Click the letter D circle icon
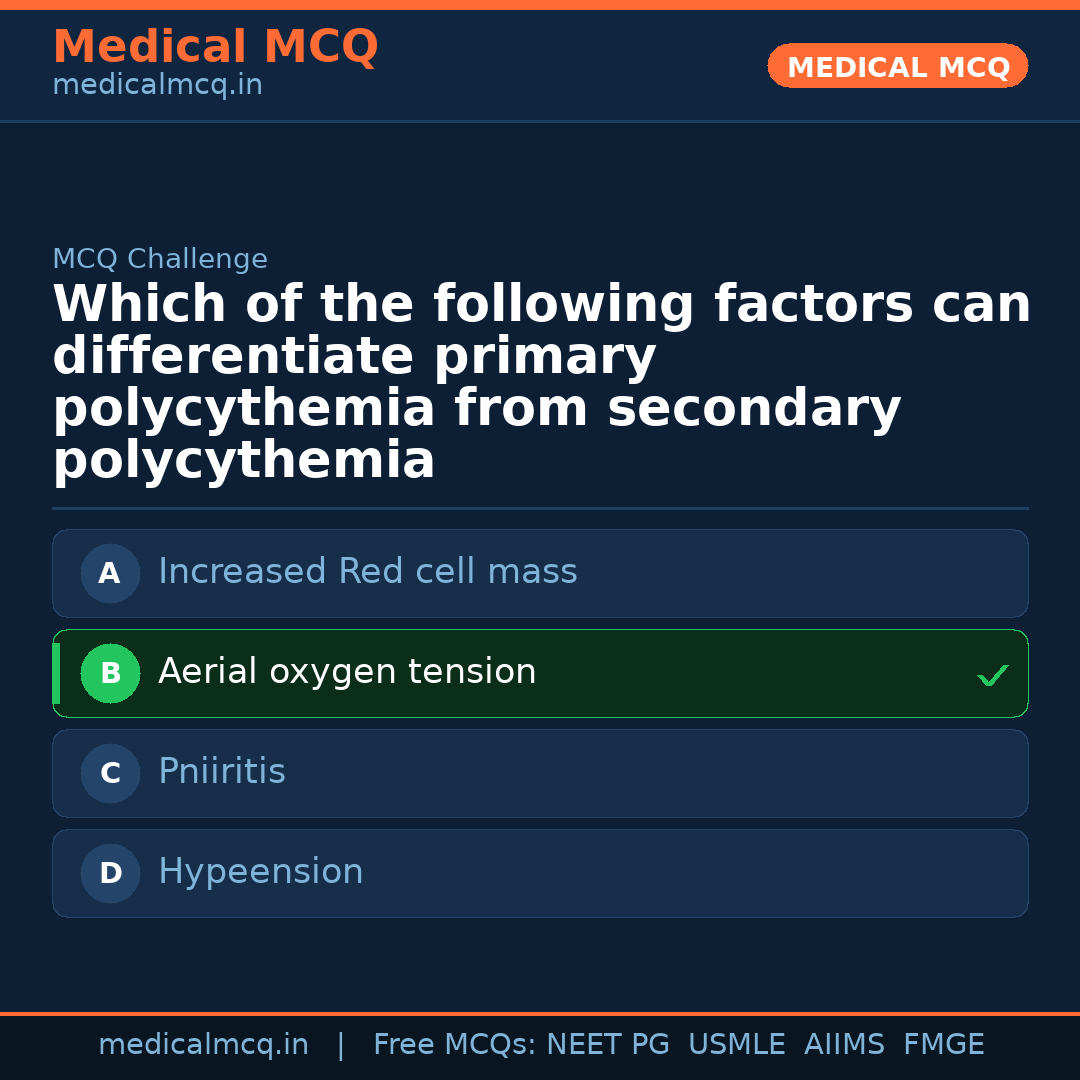Viewport: 1080px width, 1080px height. (x=110, y=874)
